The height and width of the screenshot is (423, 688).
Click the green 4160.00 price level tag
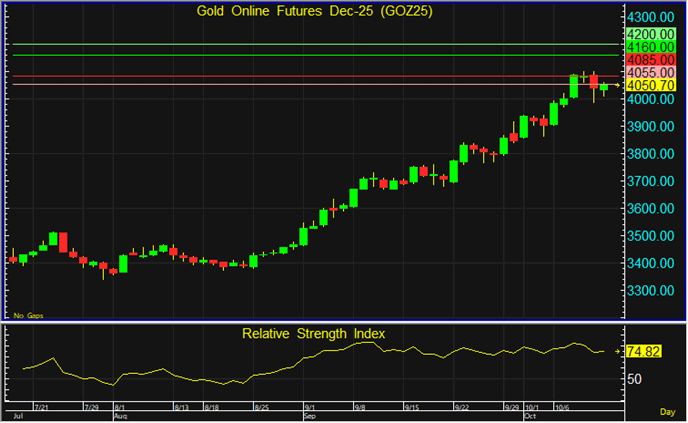click(x=649, y=46)
